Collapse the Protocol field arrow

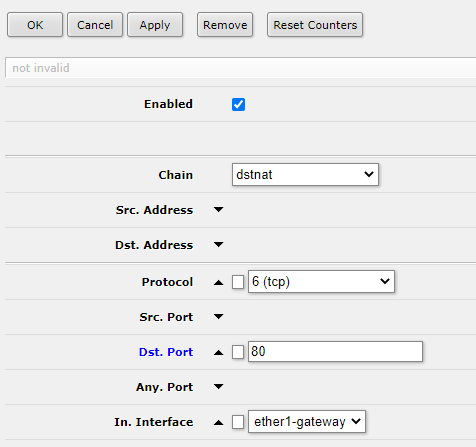218,282
